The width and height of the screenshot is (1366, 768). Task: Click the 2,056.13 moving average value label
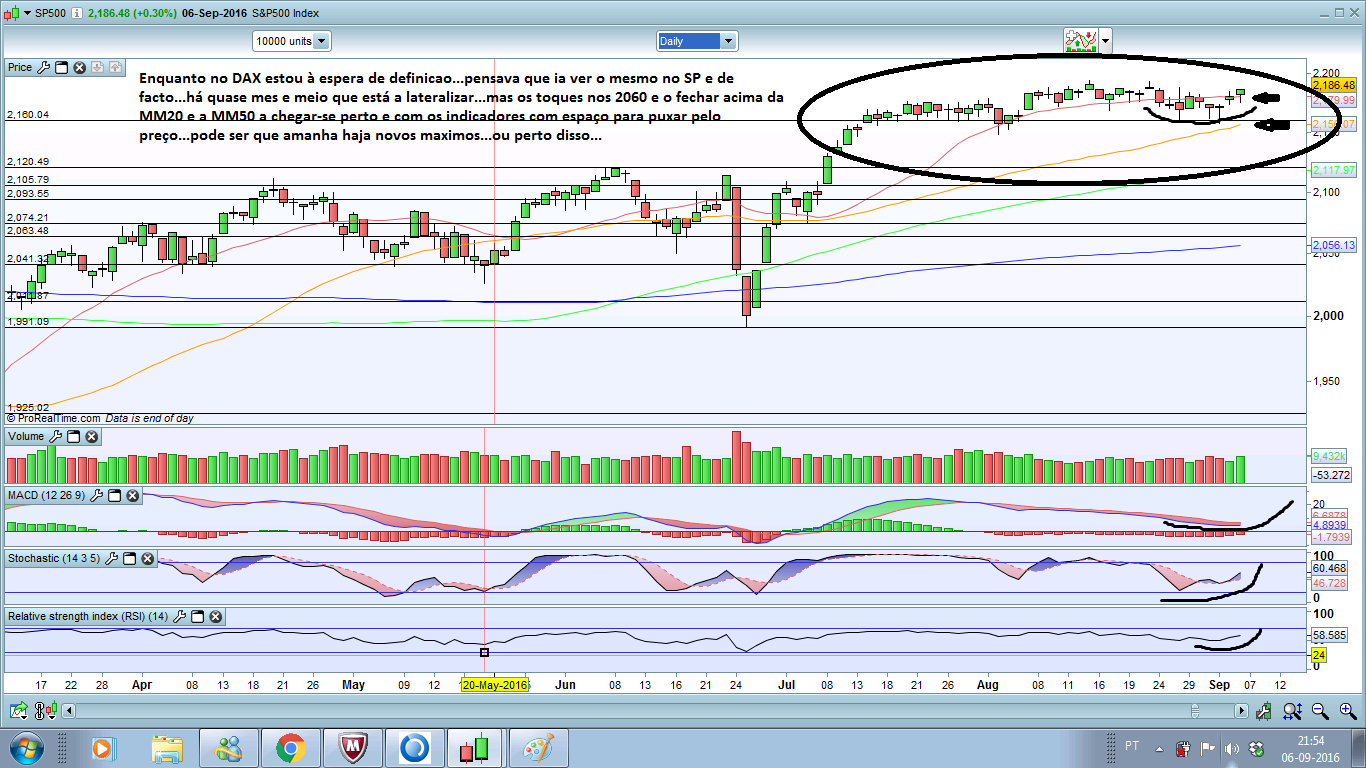(1334, 245)
